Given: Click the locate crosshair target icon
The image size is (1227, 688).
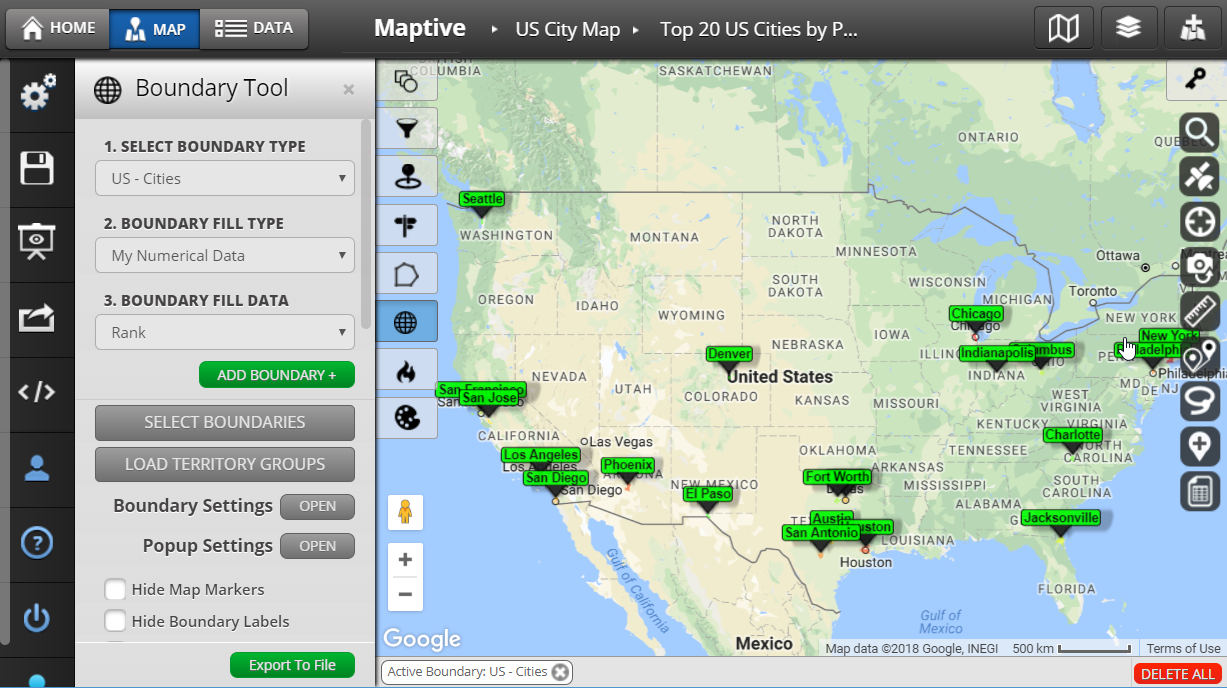Looking at the screenshot, I should point(1199,222).
